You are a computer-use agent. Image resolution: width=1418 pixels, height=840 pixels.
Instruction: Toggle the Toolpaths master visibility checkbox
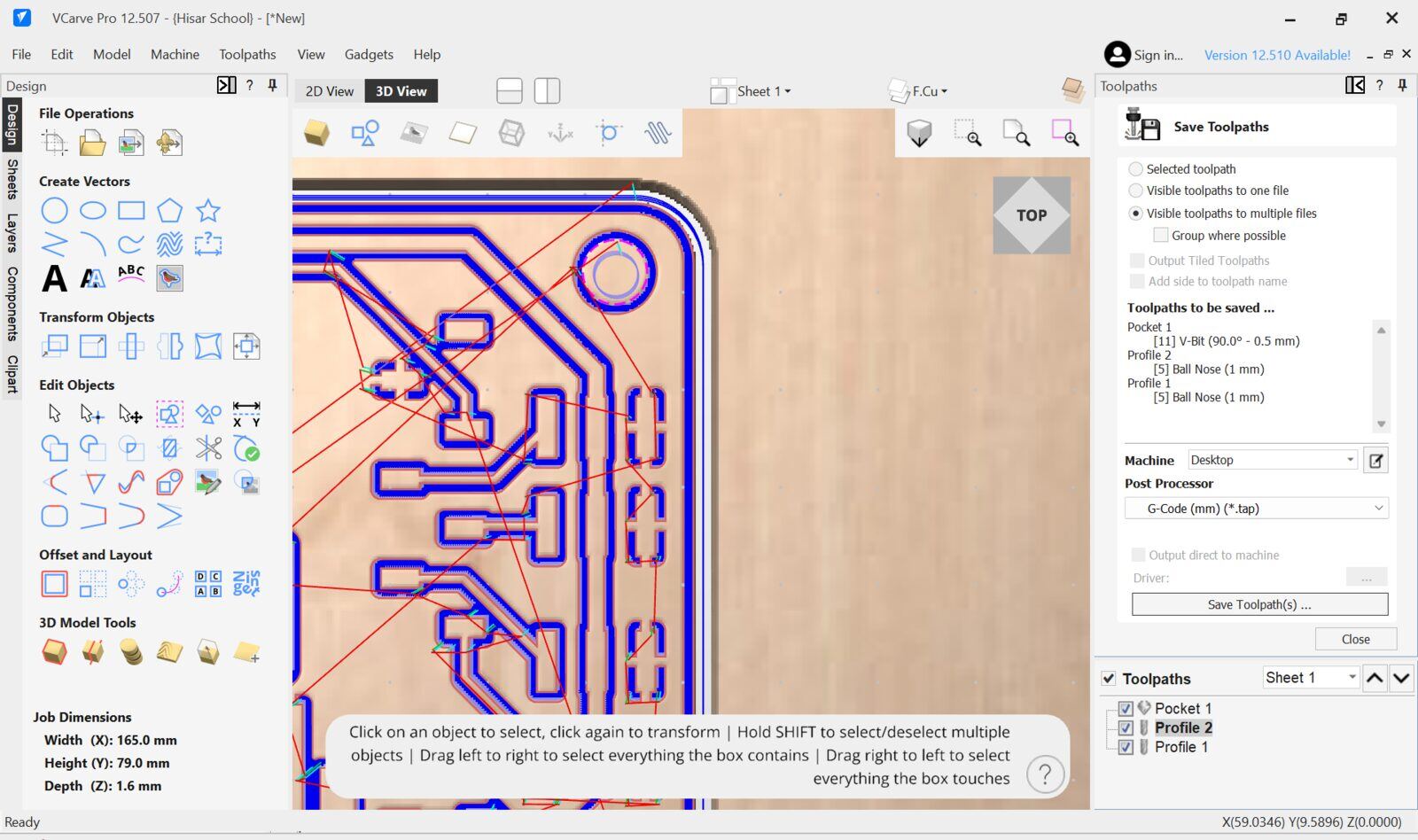(1108, 679)
